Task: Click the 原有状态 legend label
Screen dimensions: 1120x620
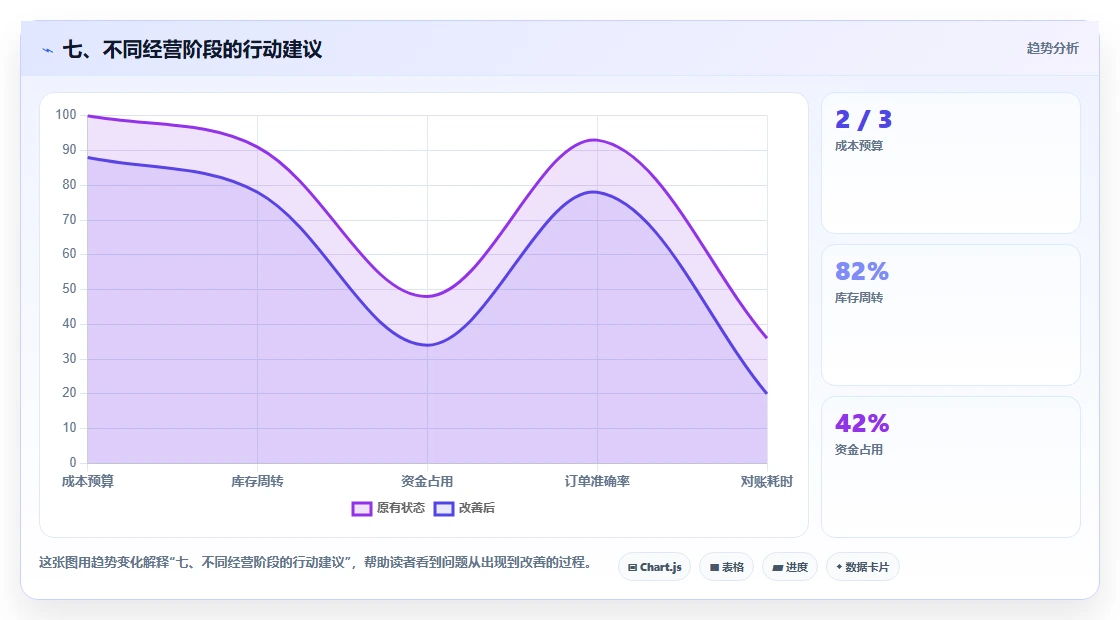Action: 401,508
